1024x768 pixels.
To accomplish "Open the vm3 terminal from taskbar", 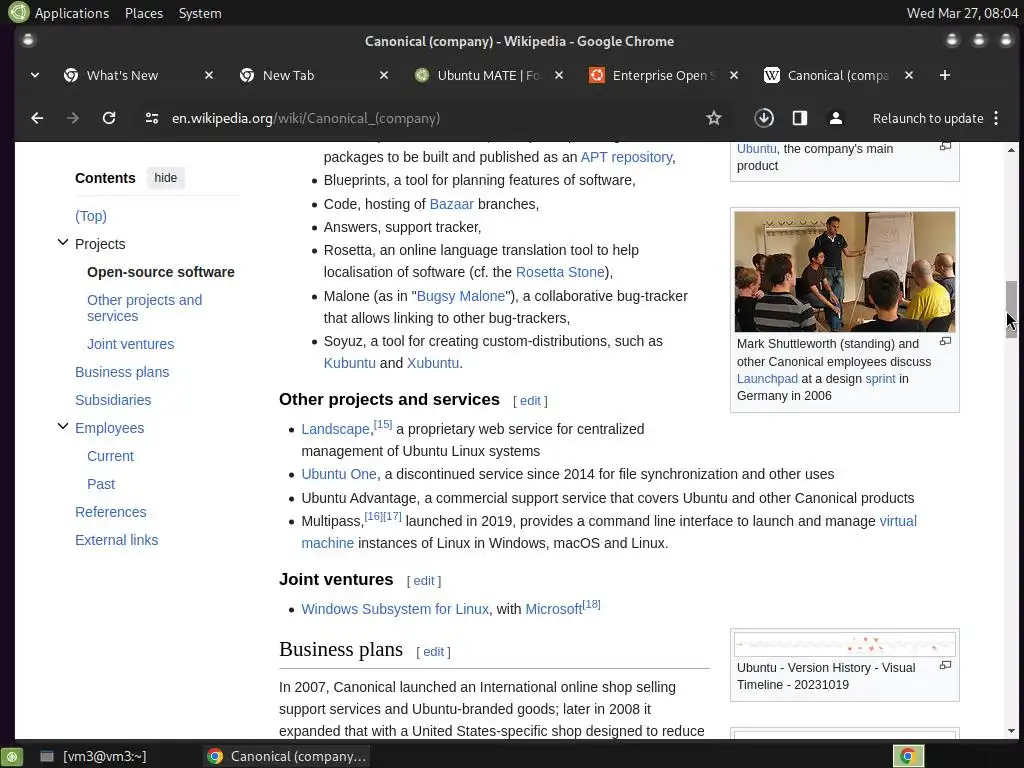I will 94,756.
